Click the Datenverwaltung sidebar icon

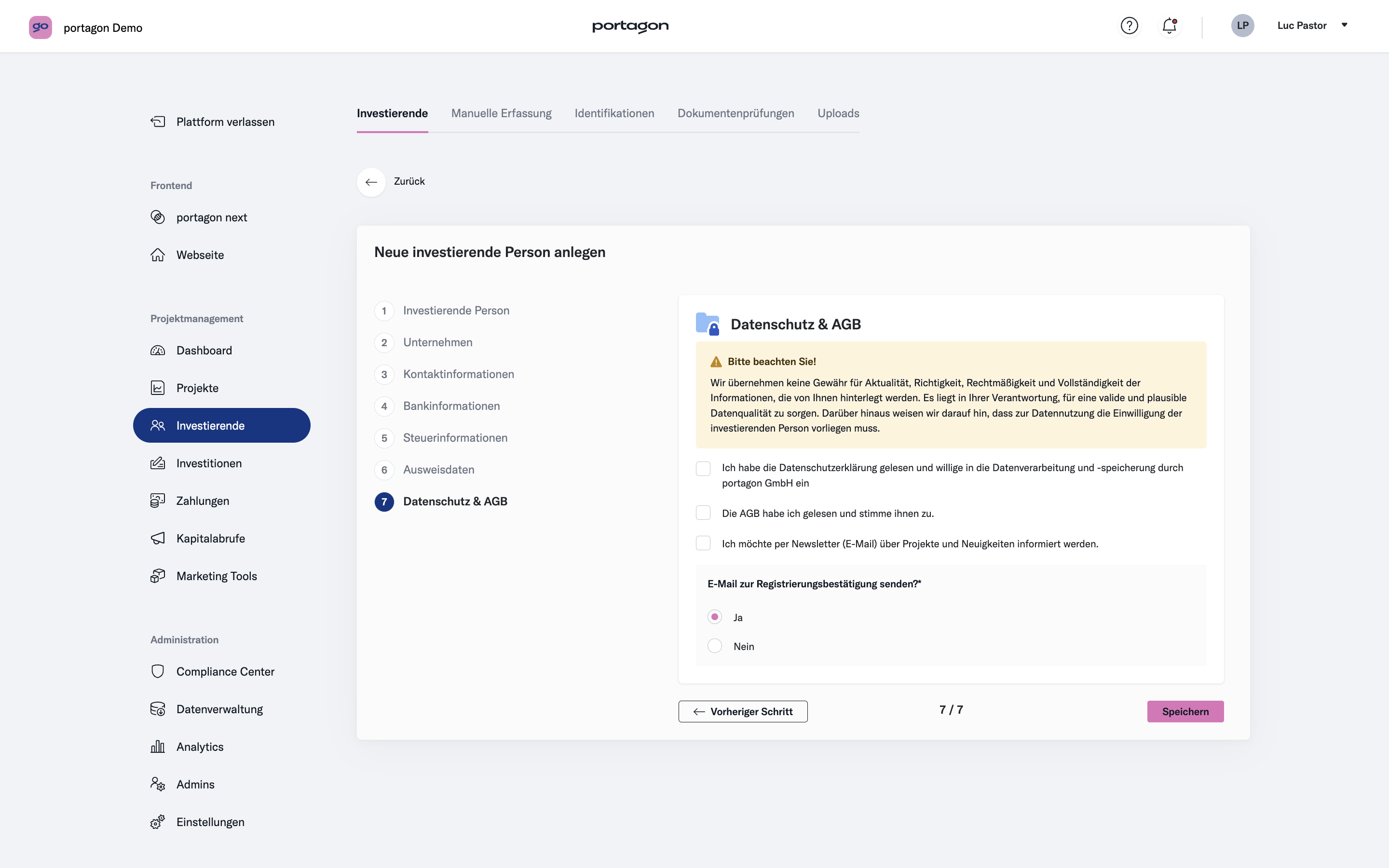[158, 709]
